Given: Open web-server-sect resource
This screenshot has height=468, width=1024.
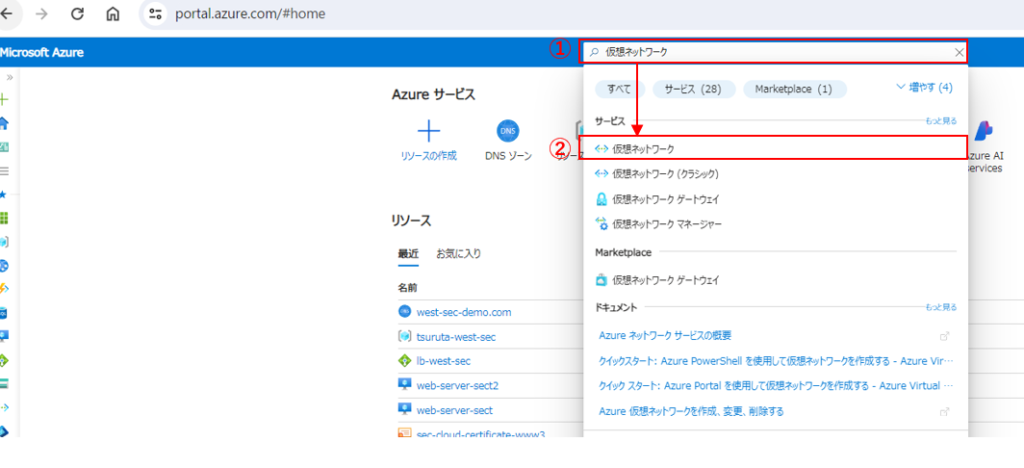Looking at the screenshot, I should point(455,411).
